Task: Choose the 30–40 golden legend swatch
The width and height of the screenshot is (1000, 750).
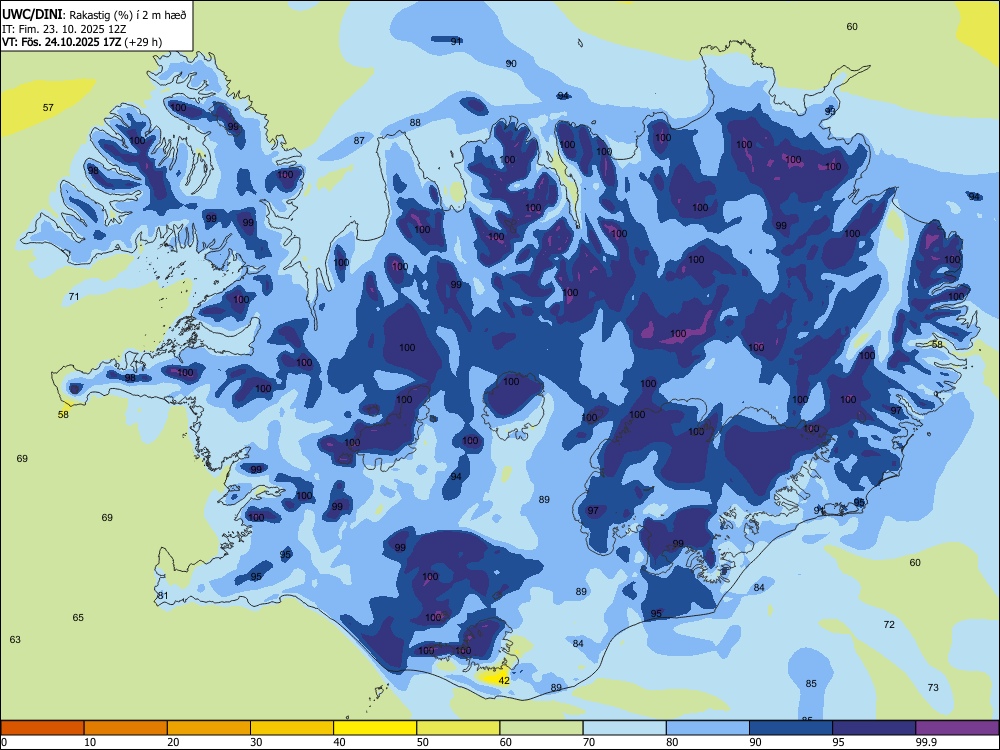Action: 292,728
